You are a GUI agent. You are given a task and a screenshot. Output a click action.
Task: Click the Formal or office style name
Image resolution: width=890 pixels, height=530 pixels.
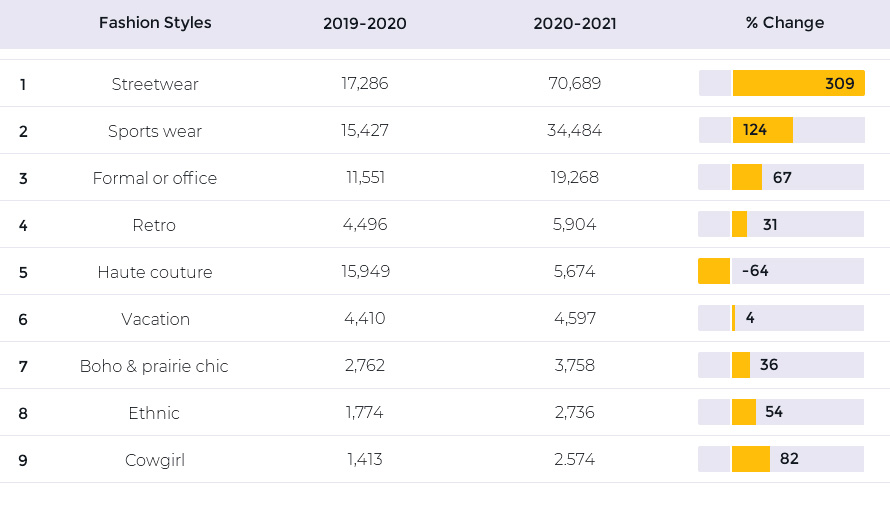155,178
